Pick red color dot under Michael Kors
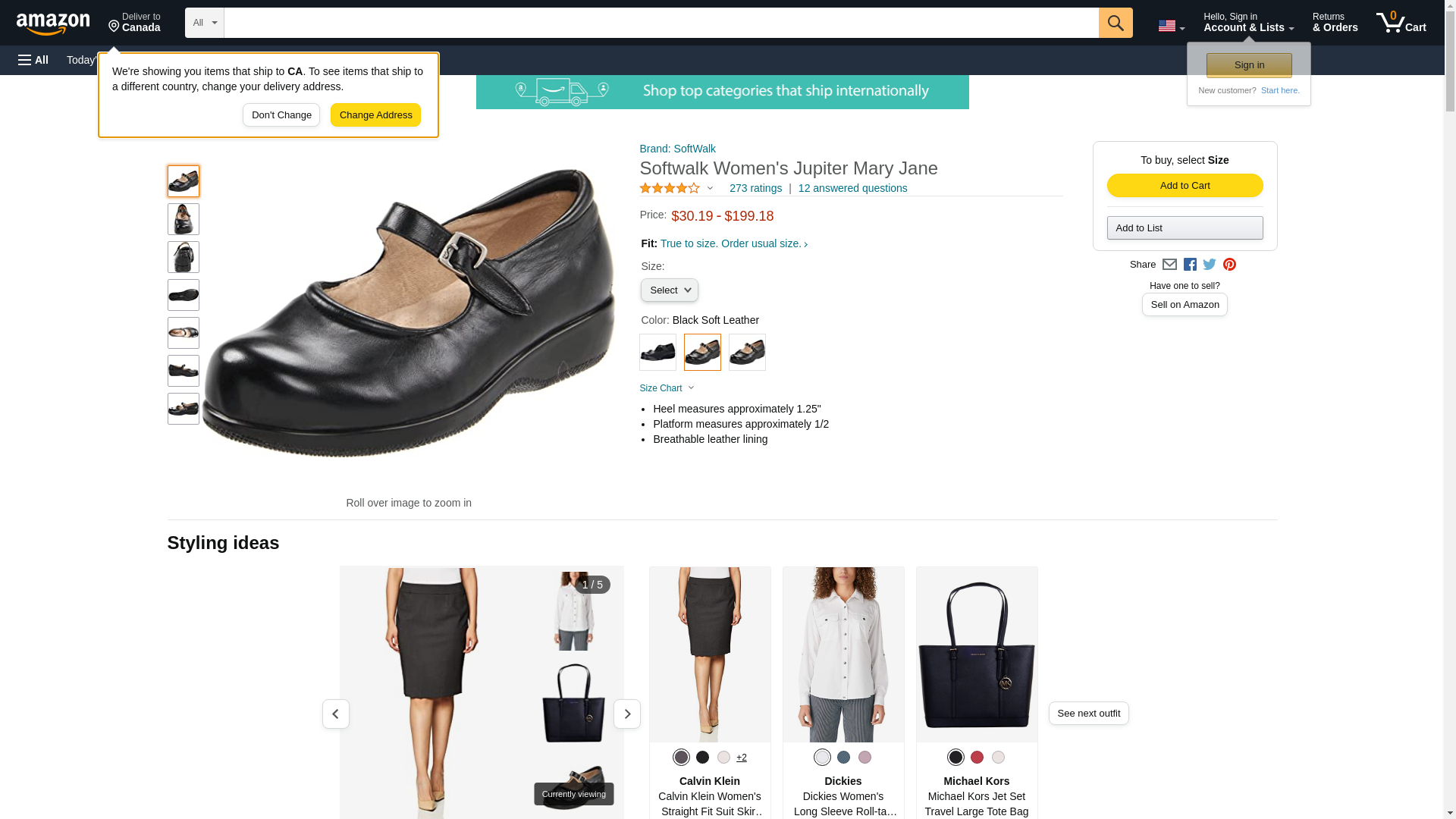Screen dimensions: 1456x819 point(977,757)
